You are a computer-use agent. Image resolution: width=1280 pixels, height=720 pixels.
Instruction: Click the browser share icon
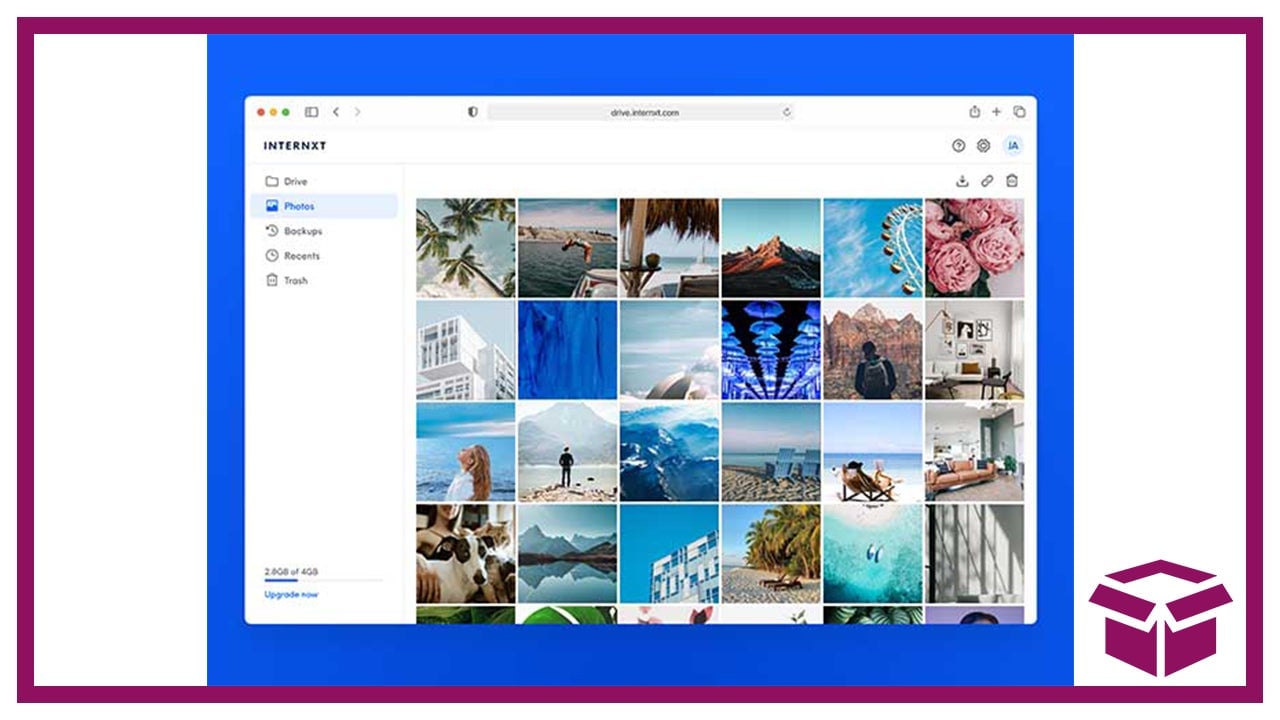coord(974,112)
